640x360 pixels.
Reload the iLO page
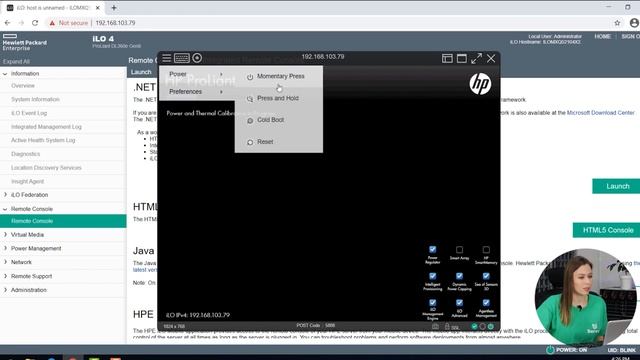point(35,23)
